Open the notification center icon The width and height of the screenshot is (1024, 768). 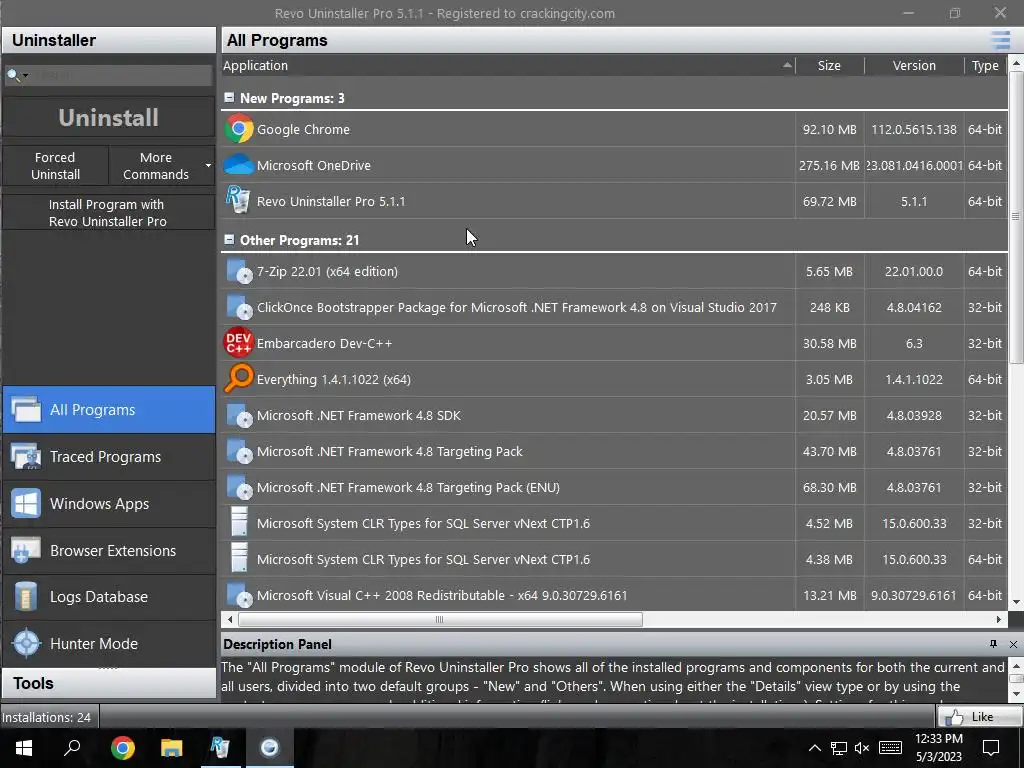coord(991,748)
